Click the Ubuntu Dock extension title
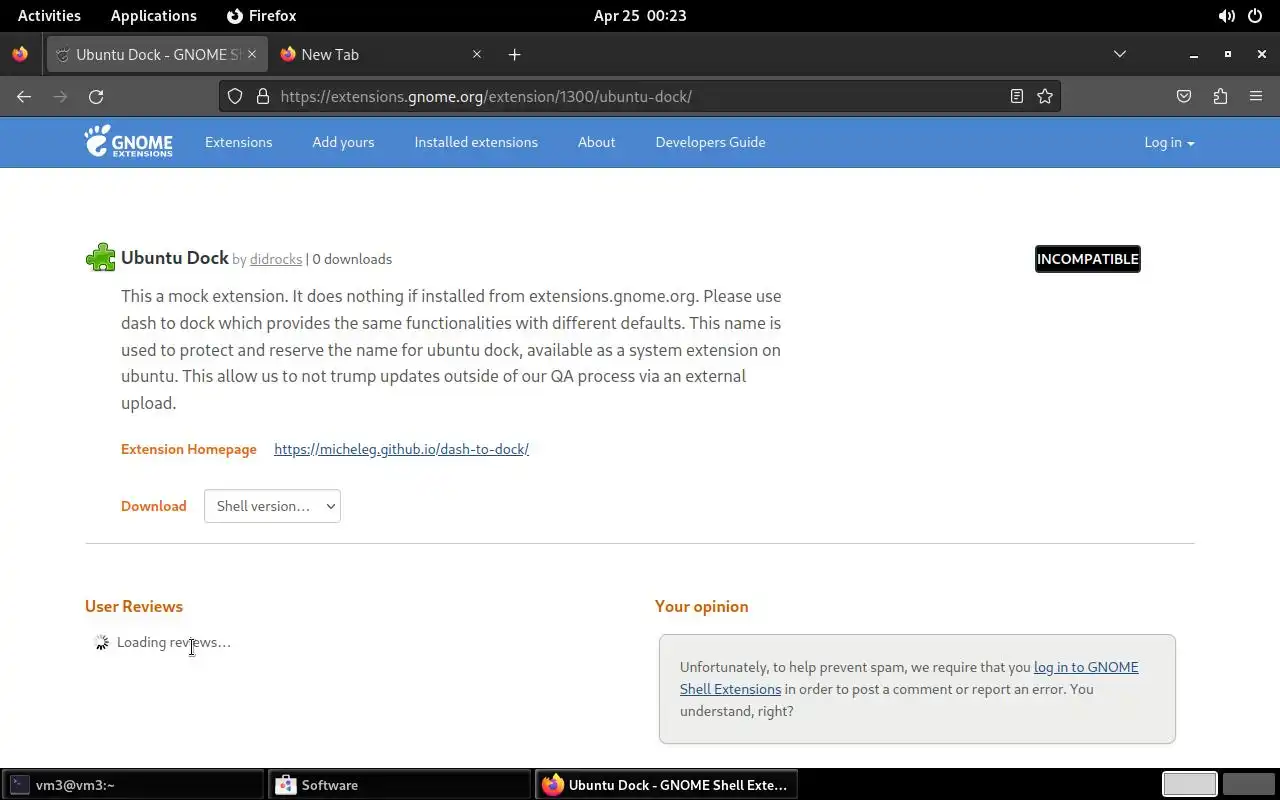 click(x=175, y=258)
